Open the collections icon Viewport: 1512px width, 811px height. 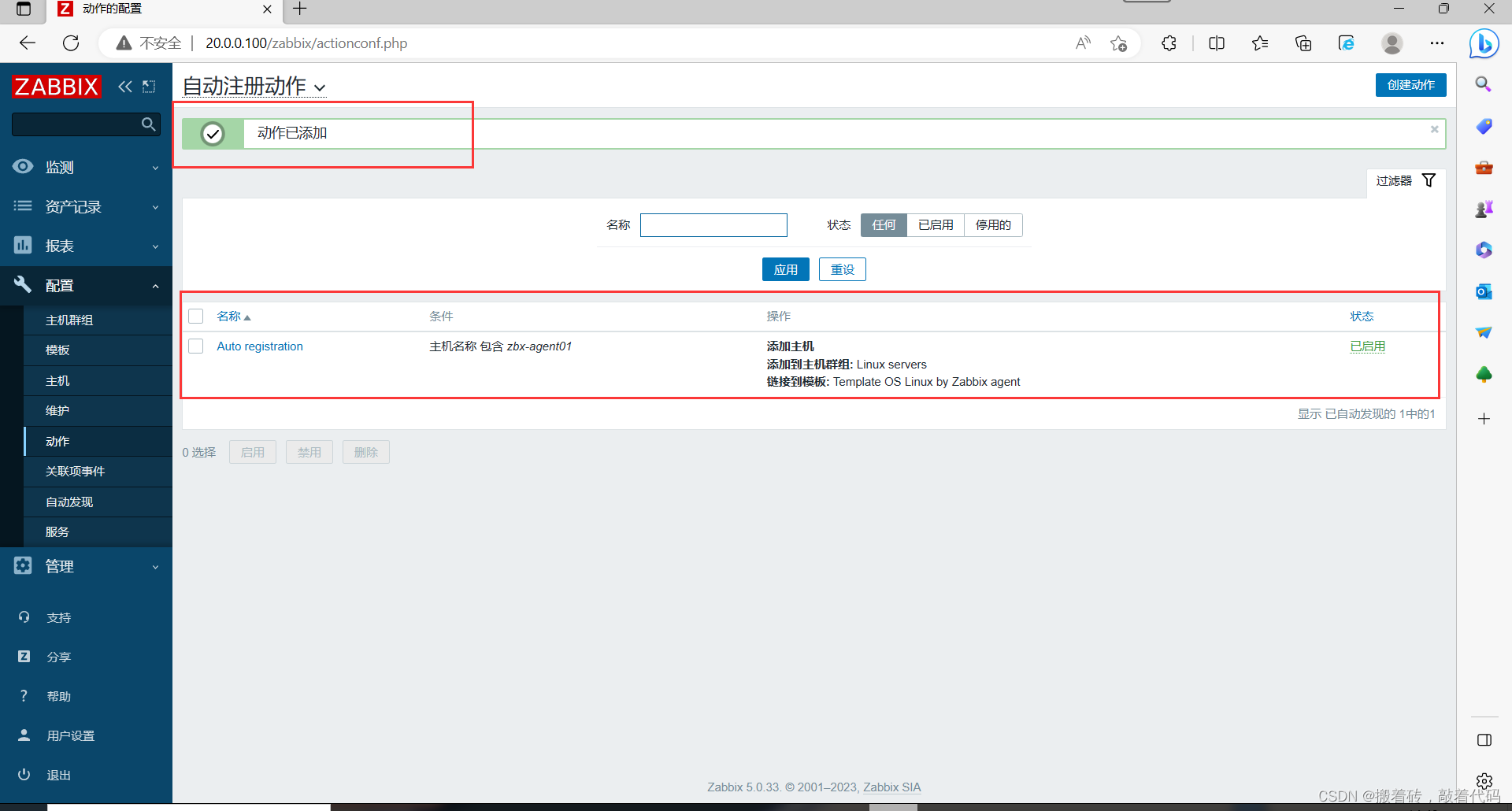pos(1303,43)
